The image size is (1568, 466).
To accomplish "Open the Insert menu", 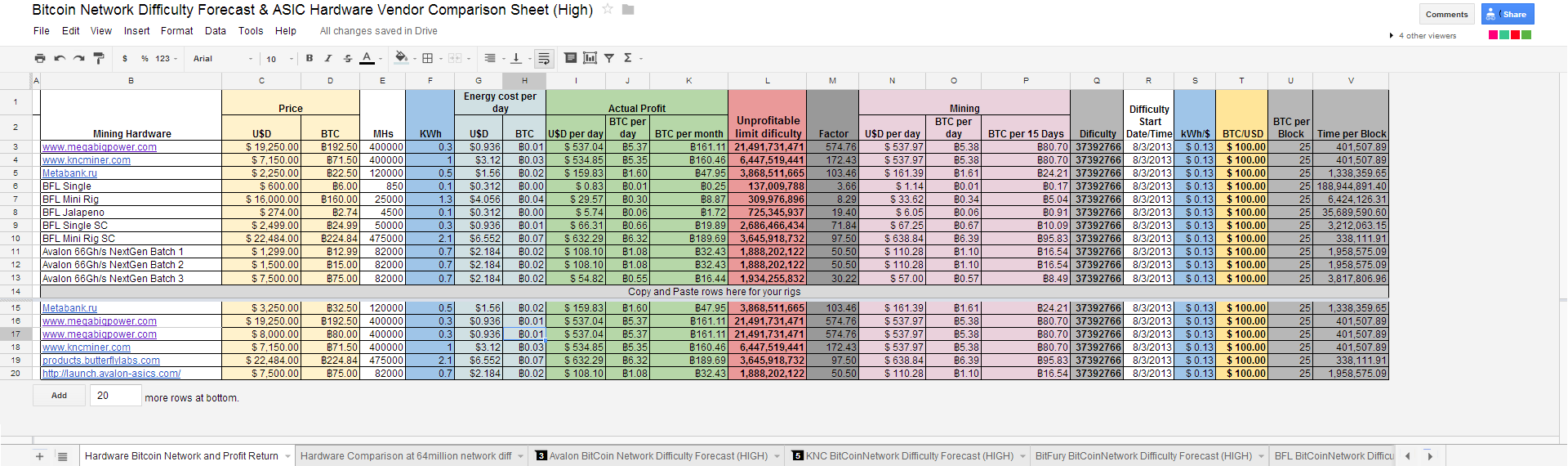I will point(137,31).
